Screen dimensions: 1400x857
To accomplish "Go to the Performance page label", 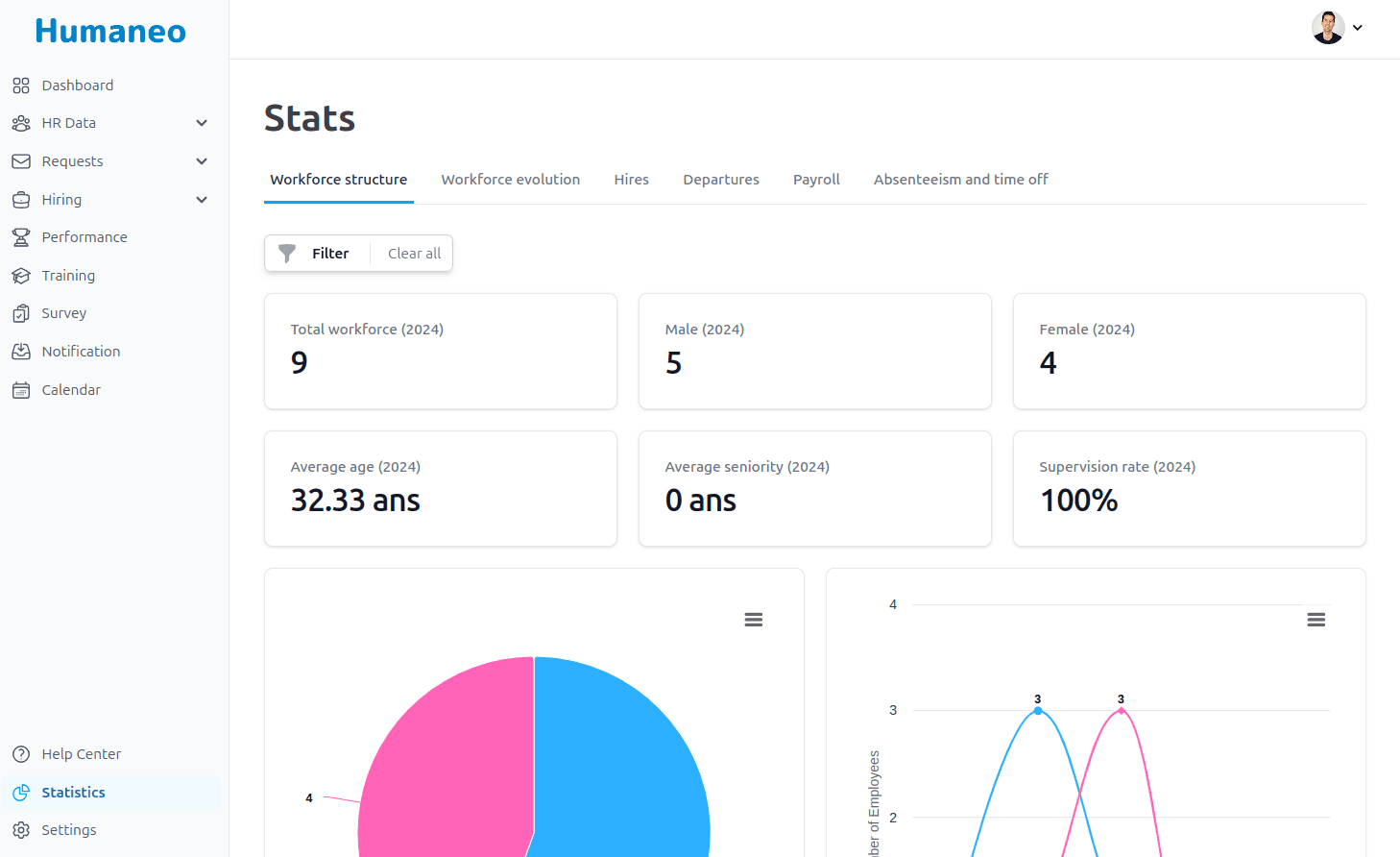I will 84,237.
